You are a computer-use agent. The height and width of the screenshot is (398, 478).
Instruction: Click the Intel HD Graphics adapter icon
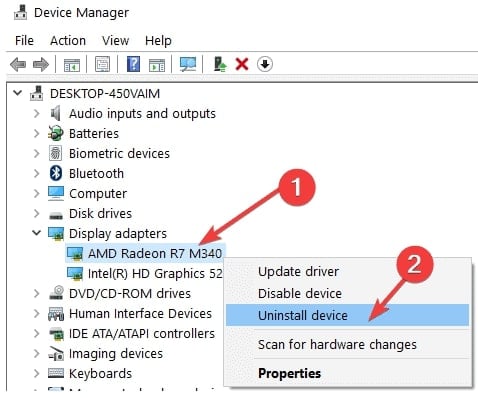(75, 274)
